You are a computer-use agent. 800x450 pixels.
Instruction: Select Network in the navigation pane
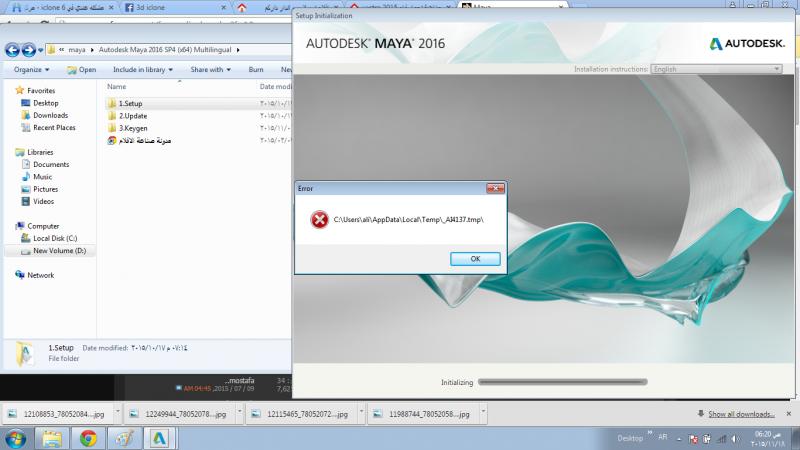(x=40, y=275)
